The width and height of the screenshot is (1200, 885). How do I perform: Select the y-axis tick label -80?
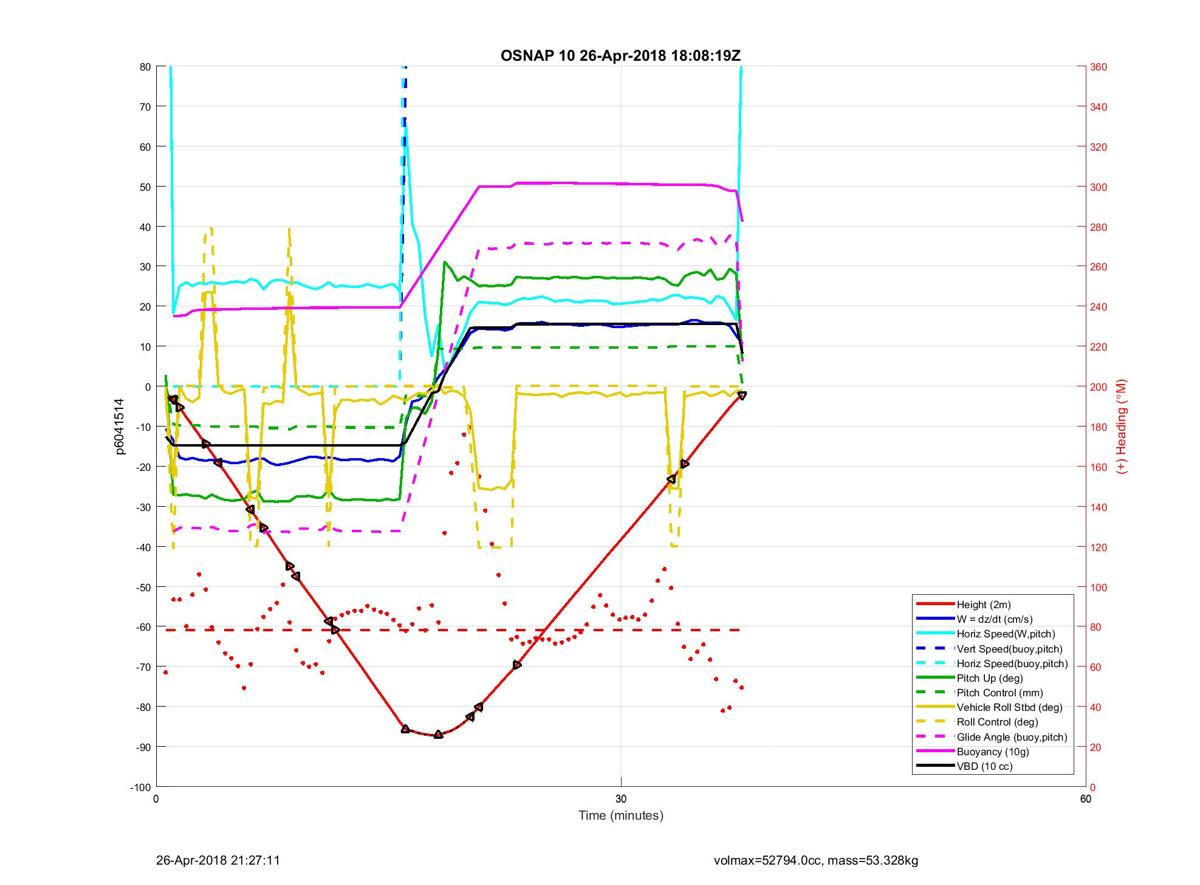click(142, 707)
